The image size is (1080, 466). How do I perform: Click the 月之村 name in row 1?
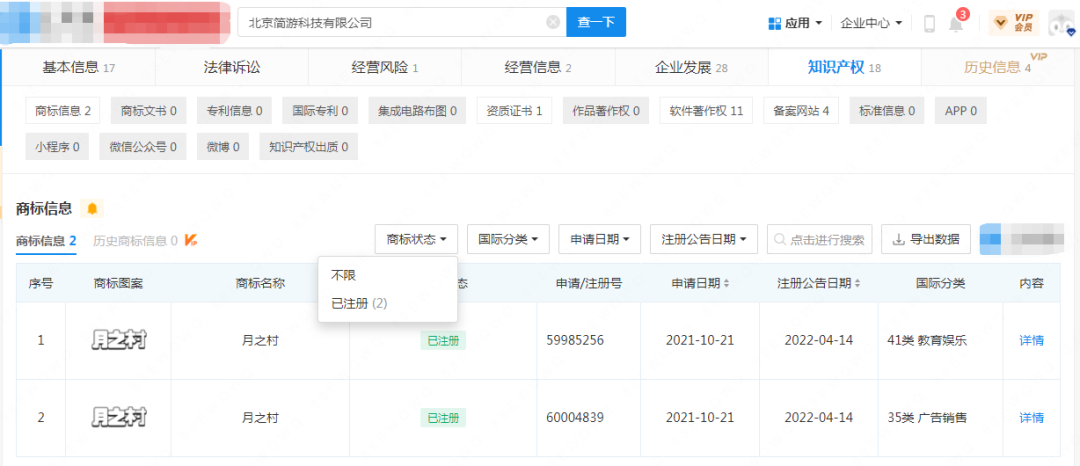tap(260, 340)
